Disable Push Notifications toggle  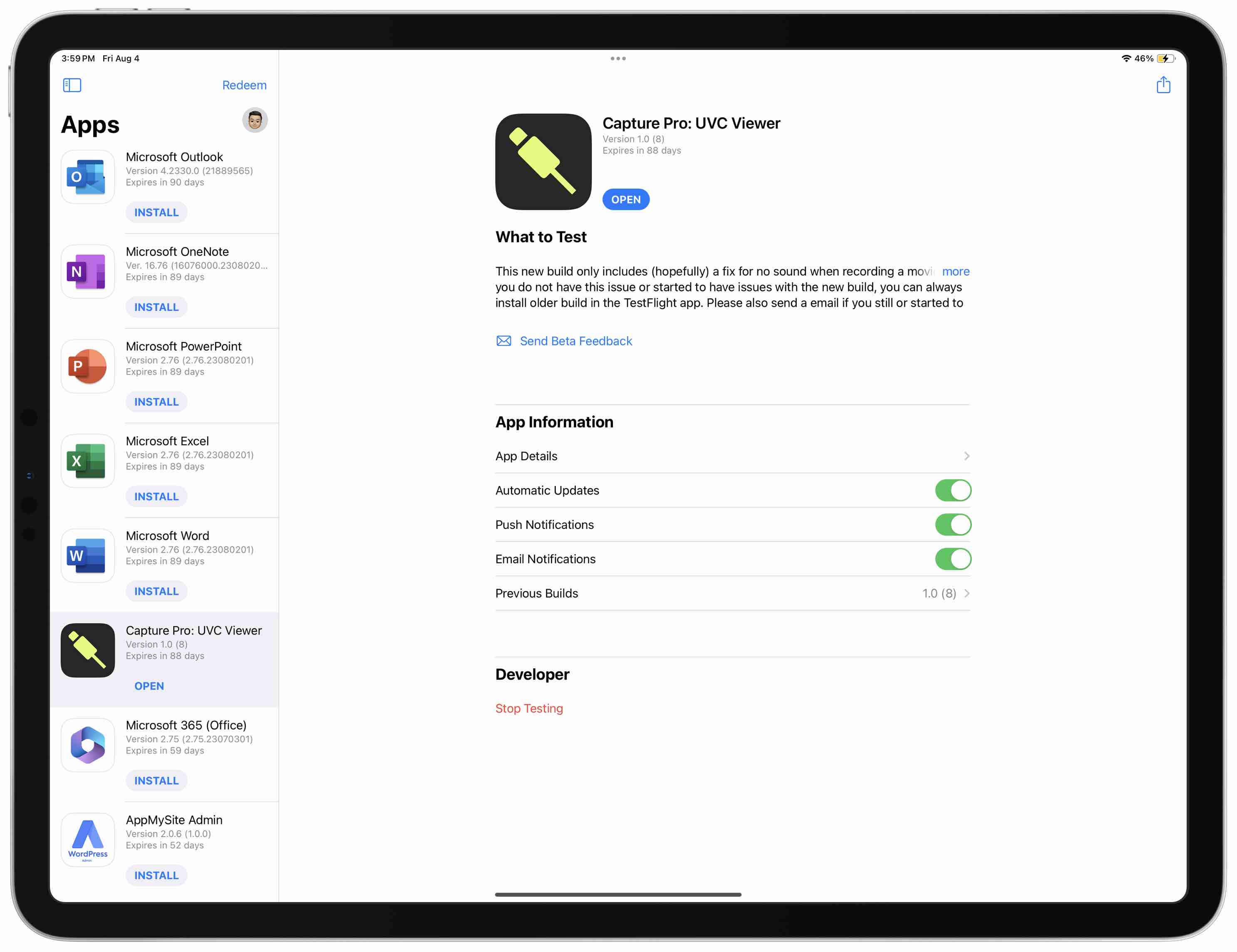coord(951,524)
